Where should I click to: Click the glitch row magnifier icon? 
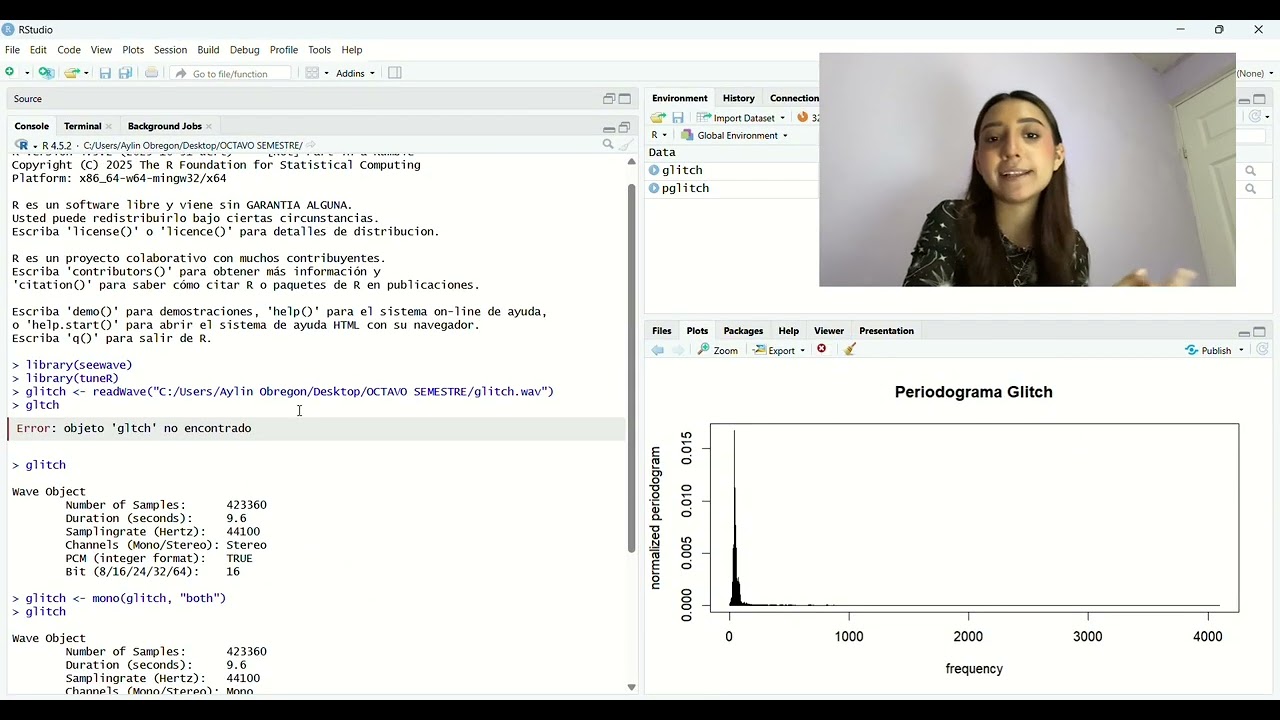[x=1250, y=171]
